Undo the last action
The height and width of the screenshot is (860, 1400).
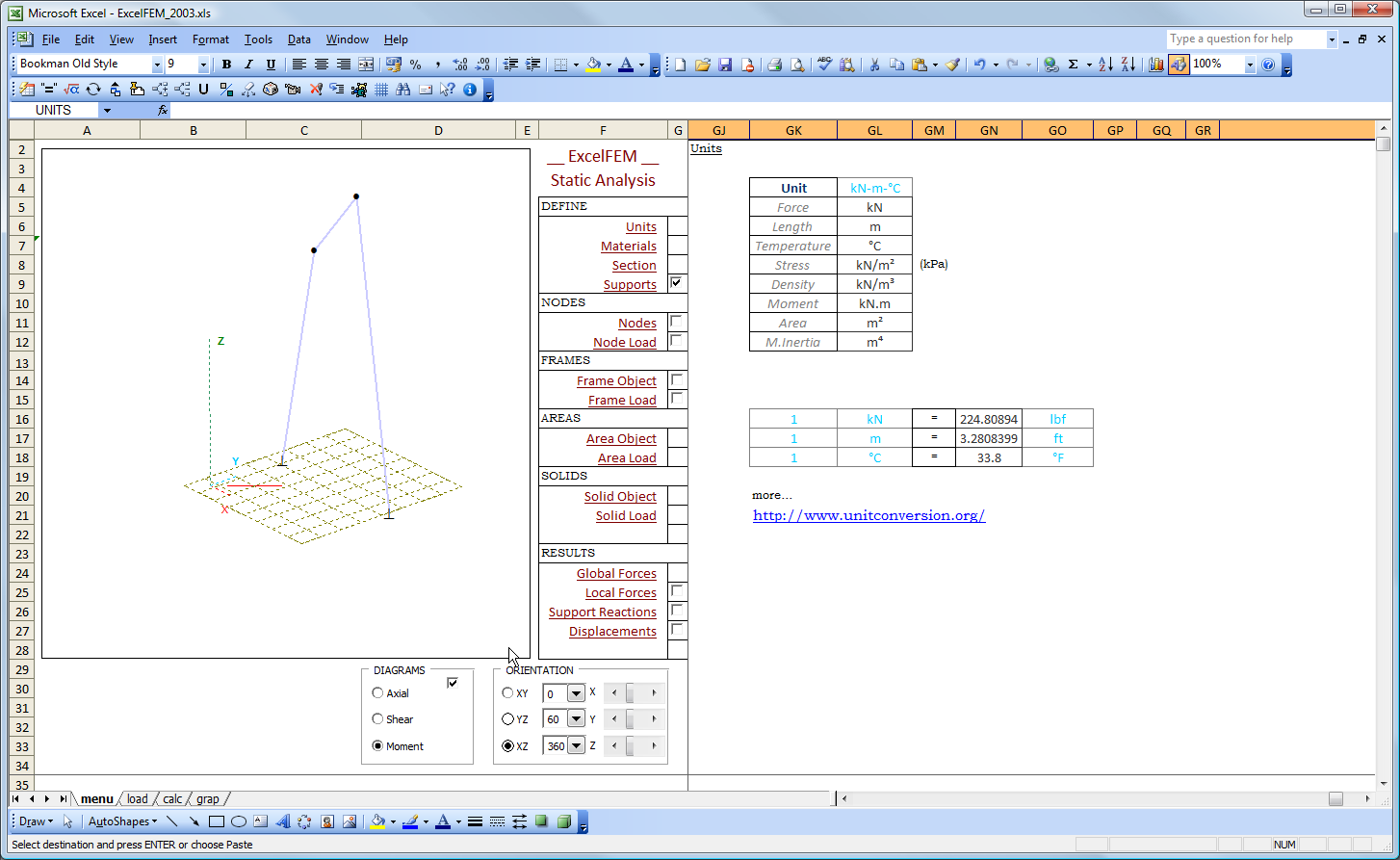(979, 65)
